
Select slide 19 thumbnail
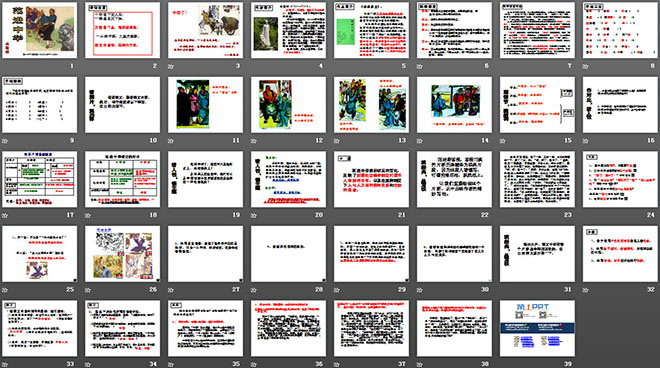[x=205, y=179]
